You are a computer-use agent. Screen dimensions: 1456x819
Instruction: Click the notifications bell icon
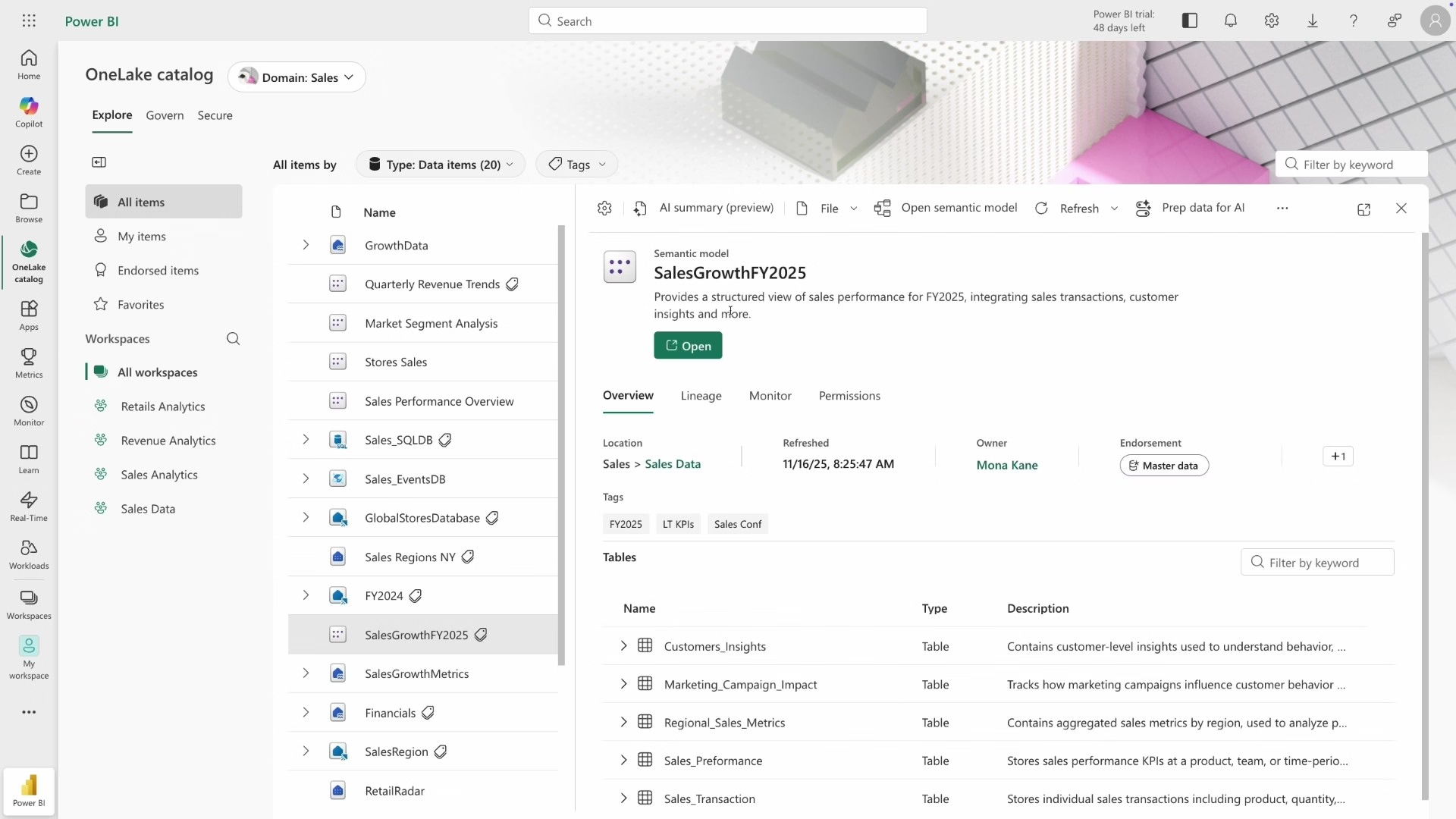[1231, 21]
